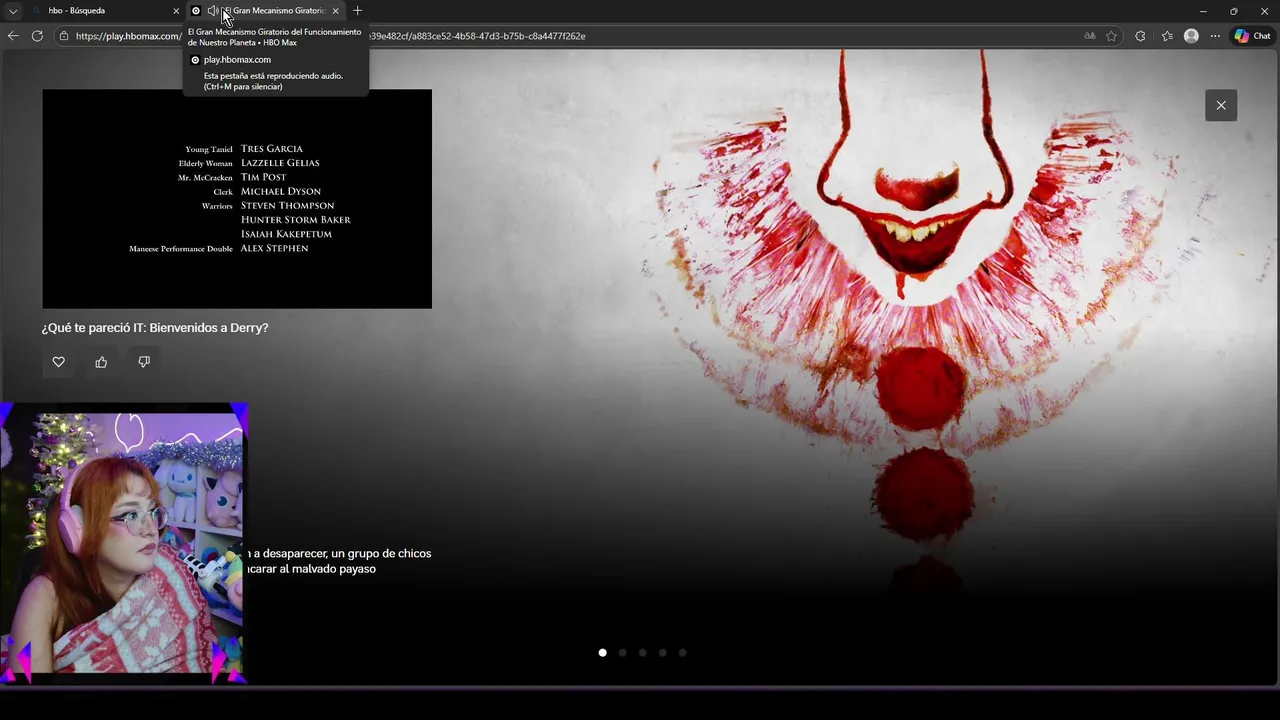Open Copilot Chat button
Screen dimensions: 1280x720
1252,36
